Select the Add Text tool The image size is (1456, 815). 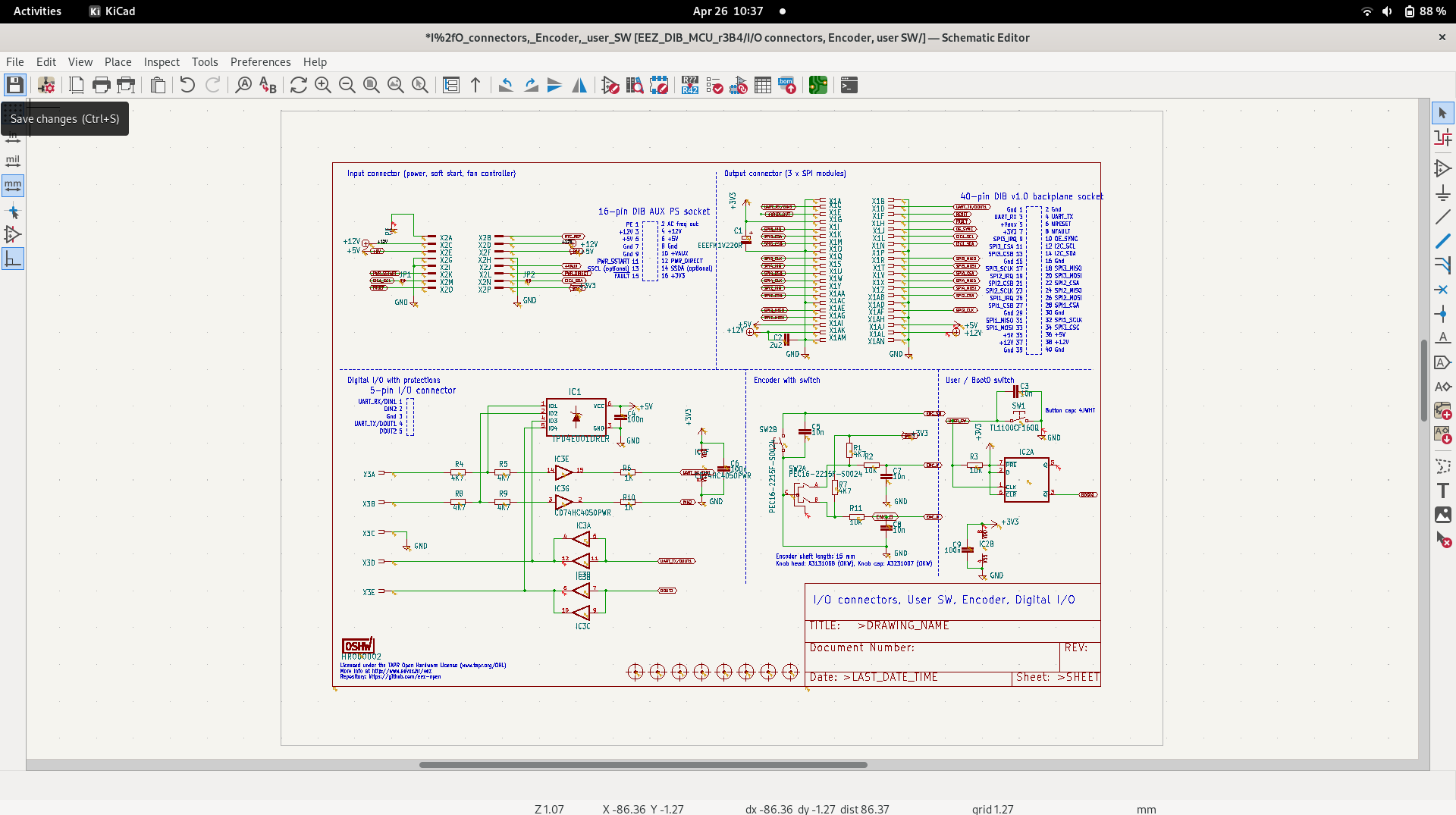coord(1442,491)
